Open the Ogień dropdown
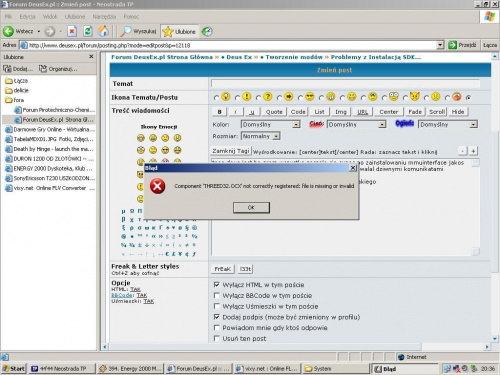The height and width of the screenshot is (375, 500). click(448, 124)
